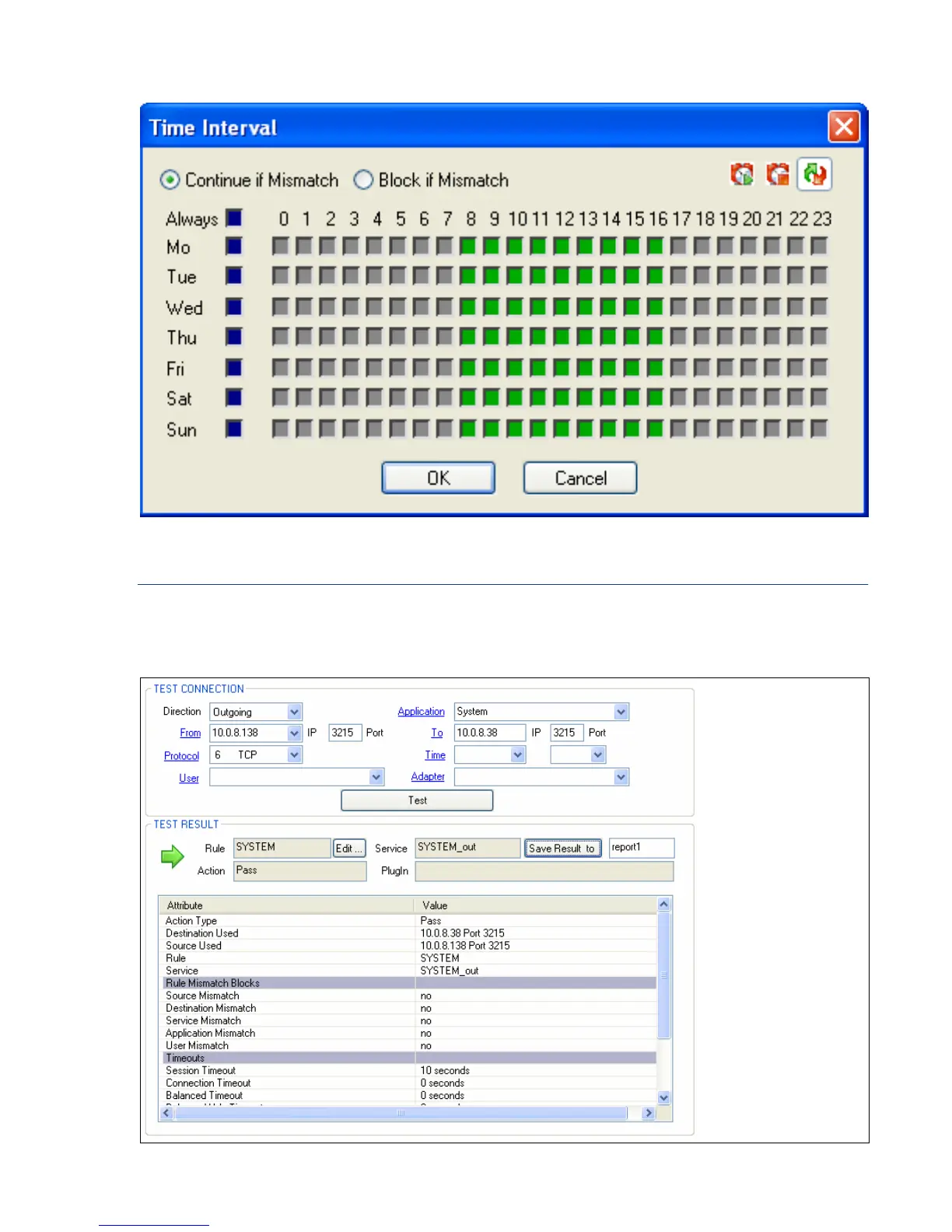Screen dimensions: 952x1232
Task: Click the Adapter link
Action: 428,776
